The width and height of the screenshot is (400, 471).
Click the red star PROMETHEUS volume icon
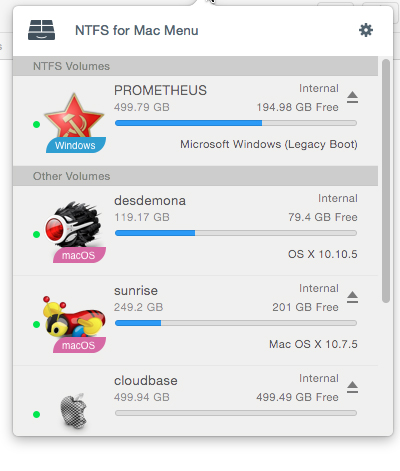(74, 117)
